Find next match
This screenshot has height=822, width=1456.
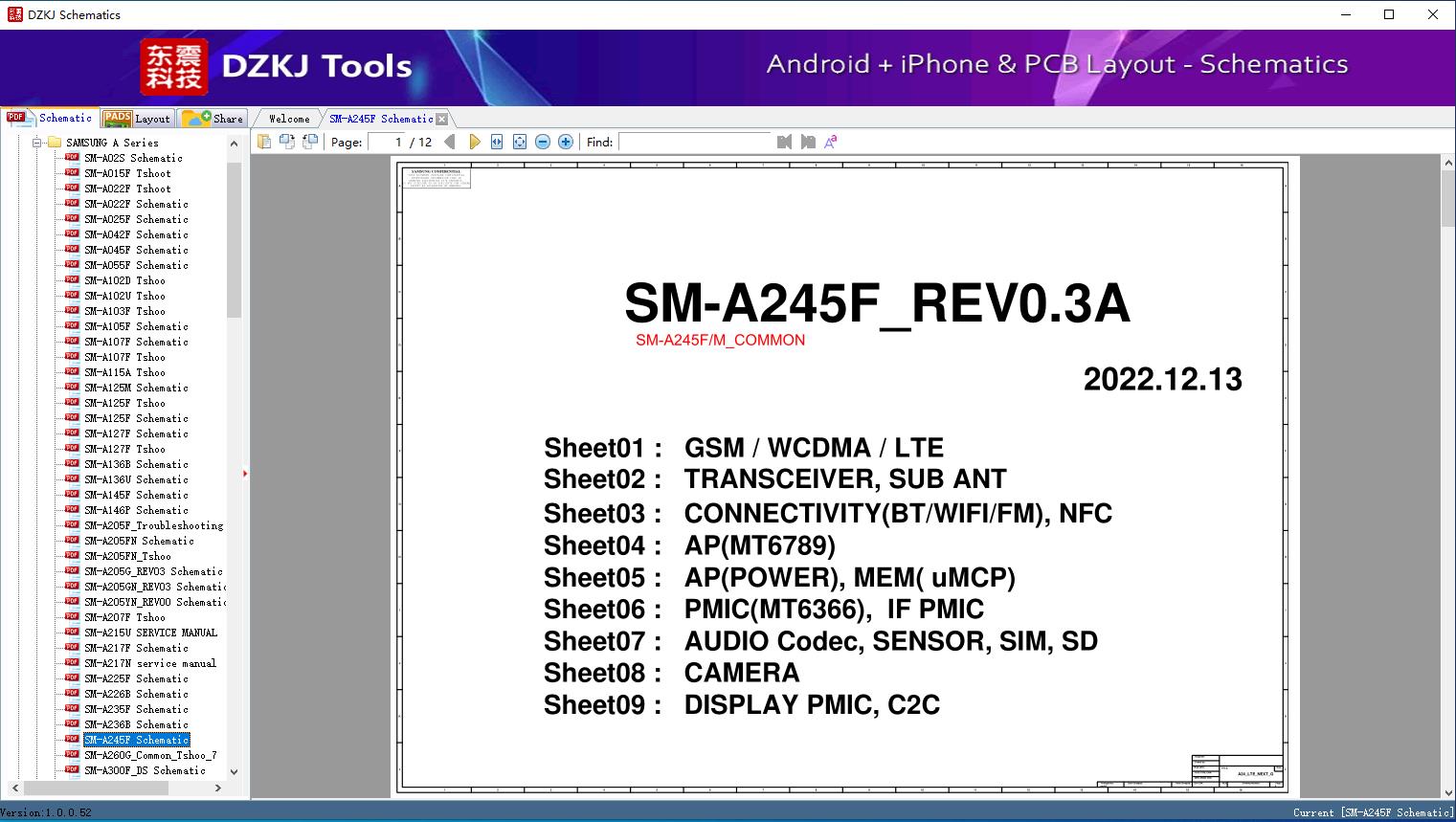pyautogui.click(x=808, y=142)
